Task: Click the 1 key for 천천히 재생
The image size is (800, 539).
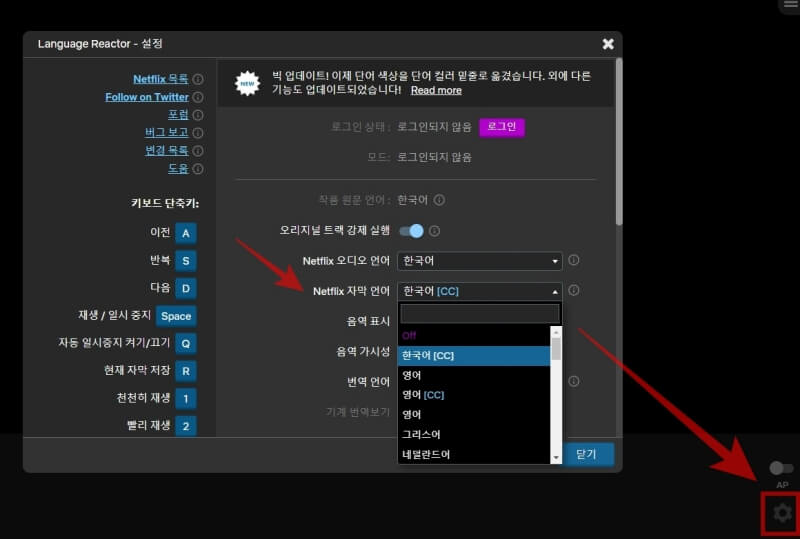Action: 186,399
